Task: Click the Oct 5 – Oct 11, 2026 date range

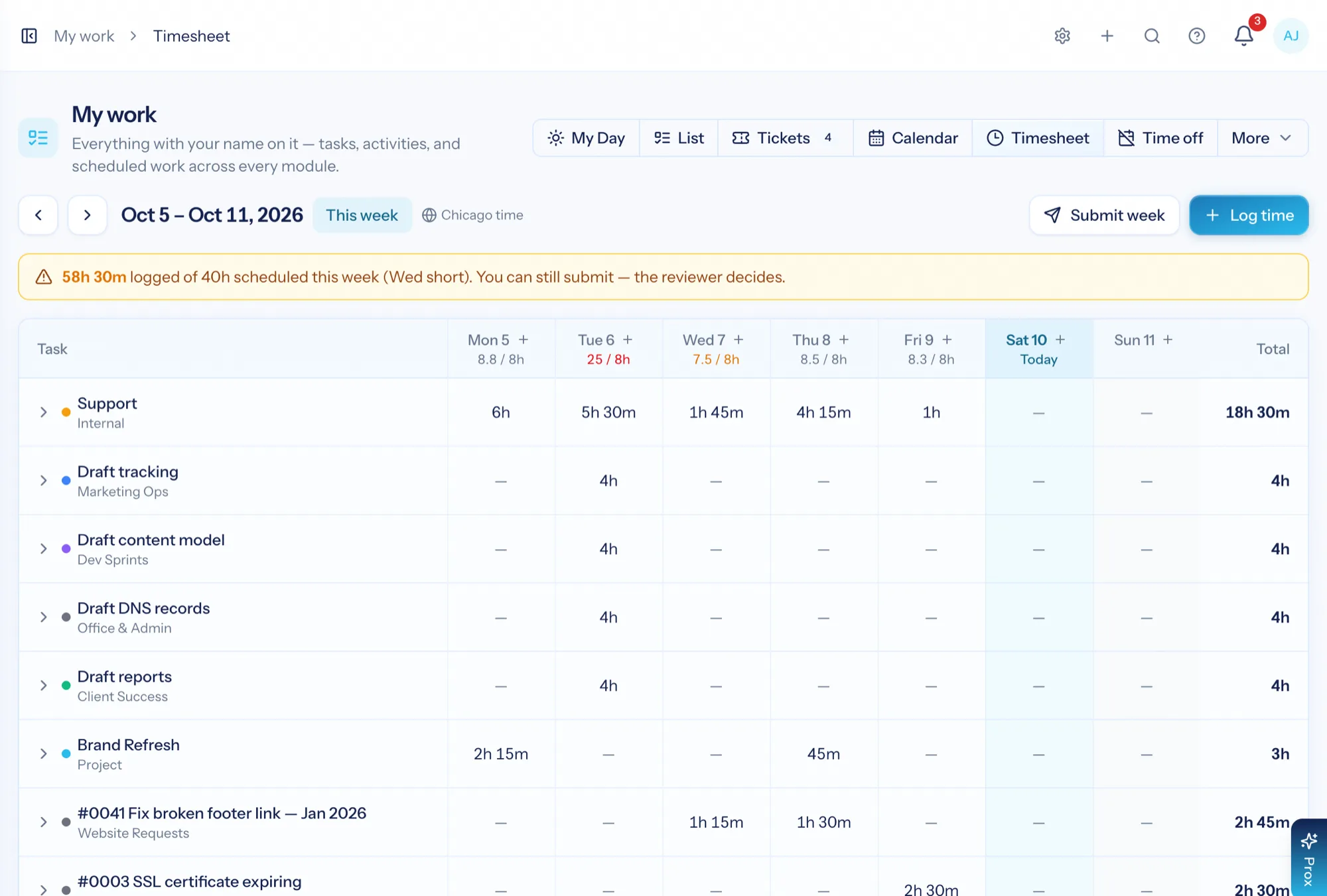Action: 212,215
